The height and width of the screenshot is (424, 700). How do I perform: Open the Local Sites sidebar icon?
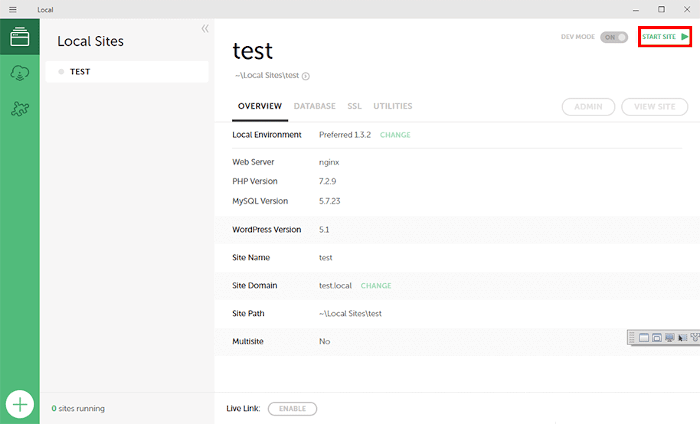(20, 37)
